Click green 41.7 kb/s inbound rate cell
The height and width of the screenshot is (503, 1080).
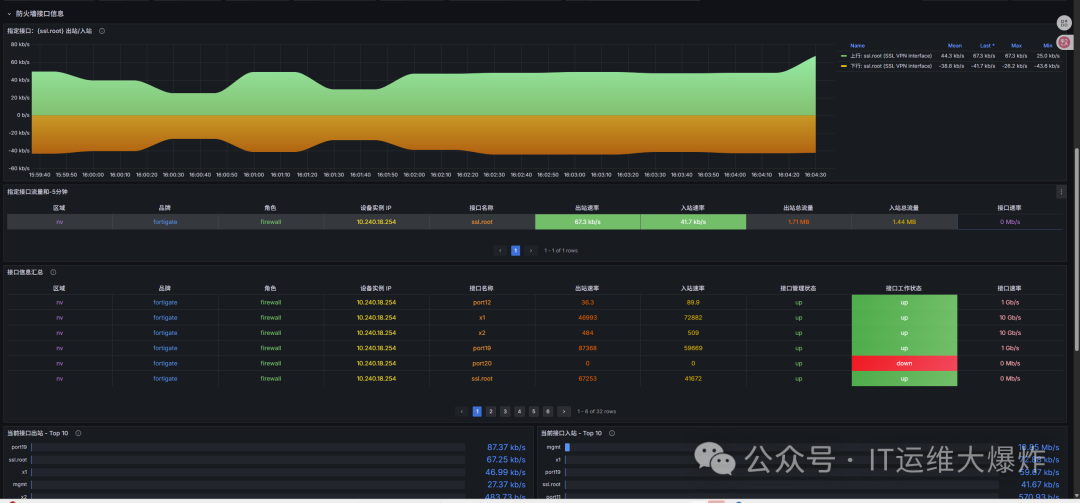693,222
